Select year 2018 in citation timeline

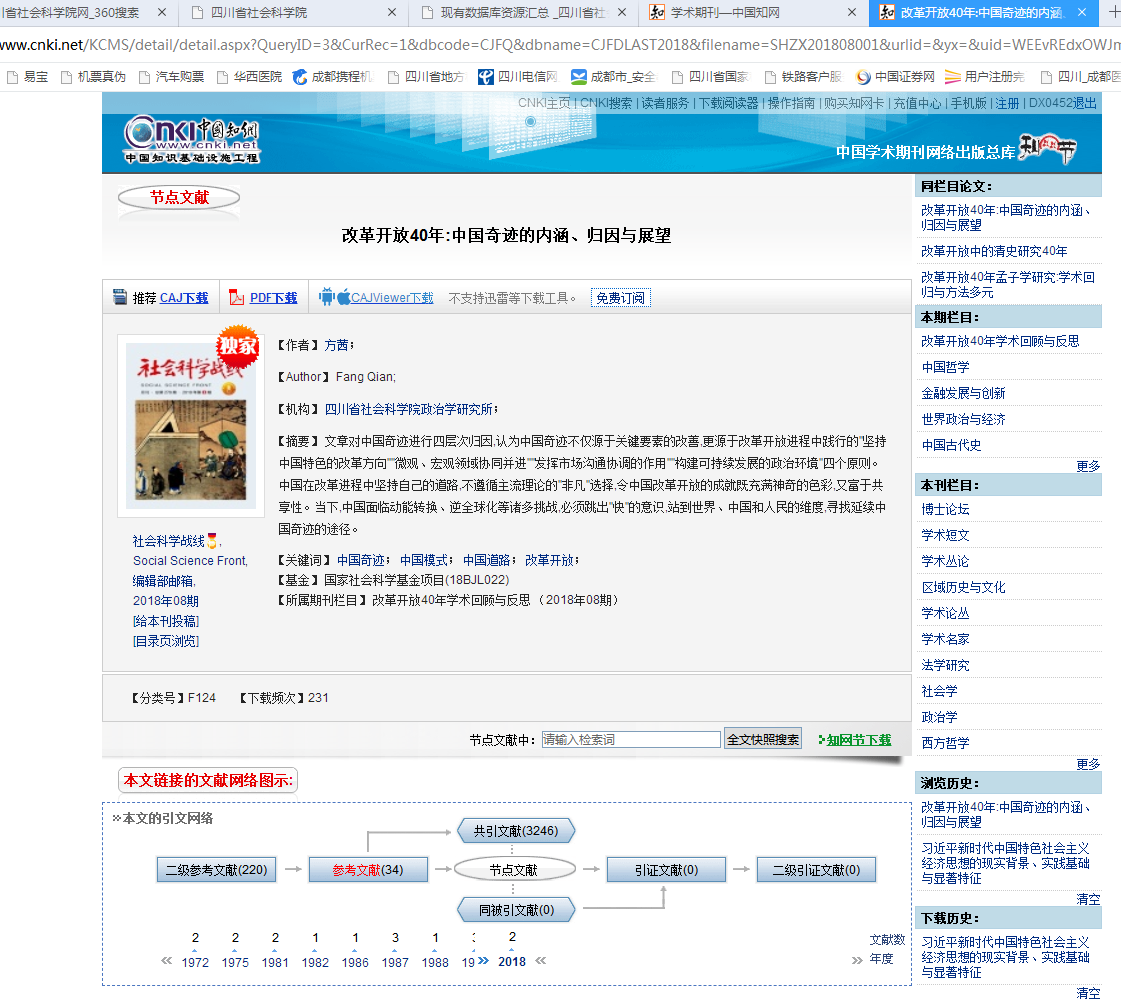coord(511,962)
